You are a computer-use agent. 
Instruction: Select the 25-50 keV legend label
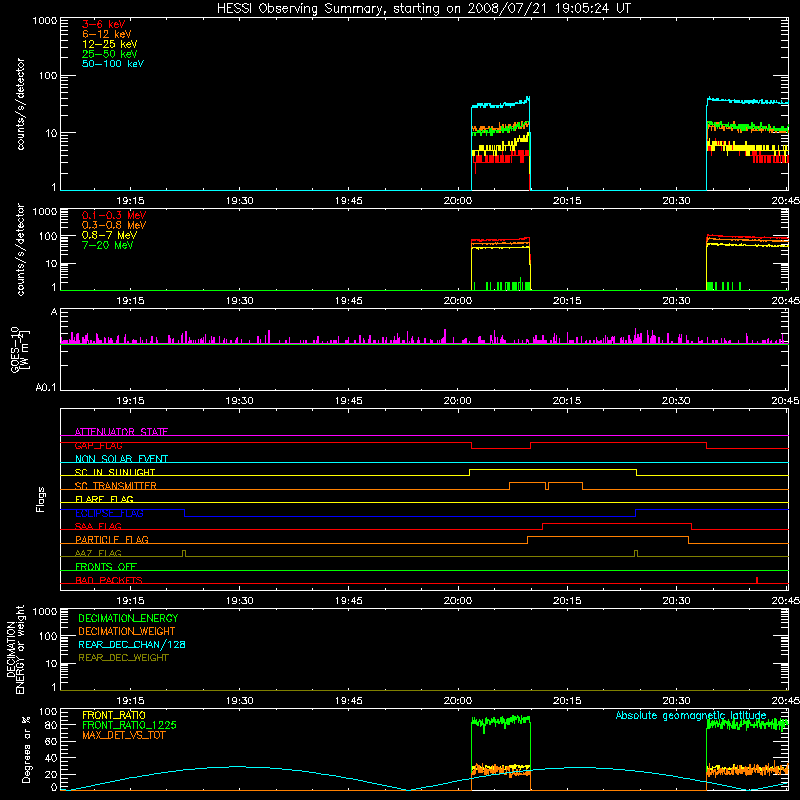click(110, 54)
